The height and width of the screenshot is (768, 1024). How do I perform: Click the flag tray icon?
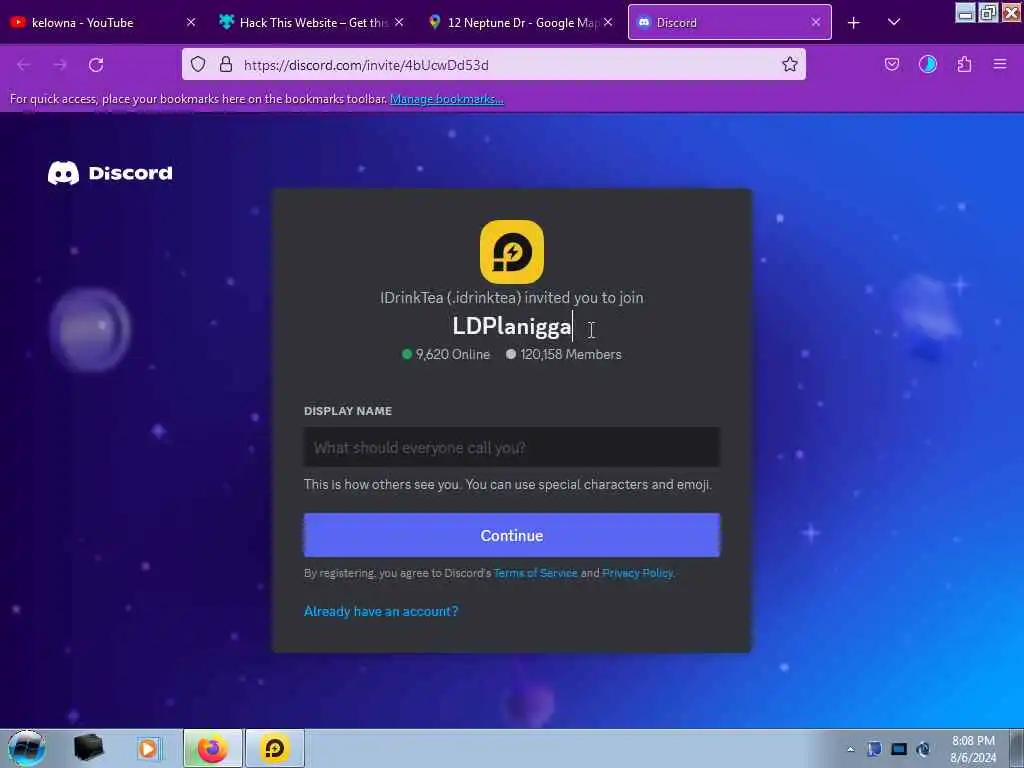pos(874,749)
